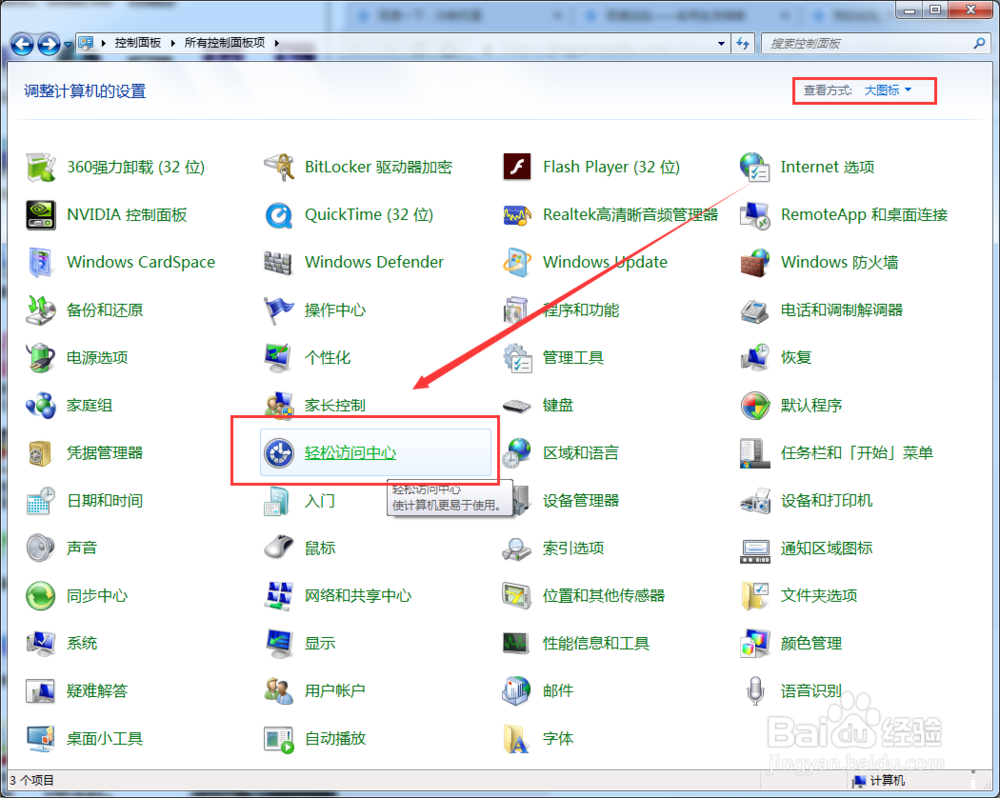Open 键盘 keyboard icon

(x=517, y=406)
